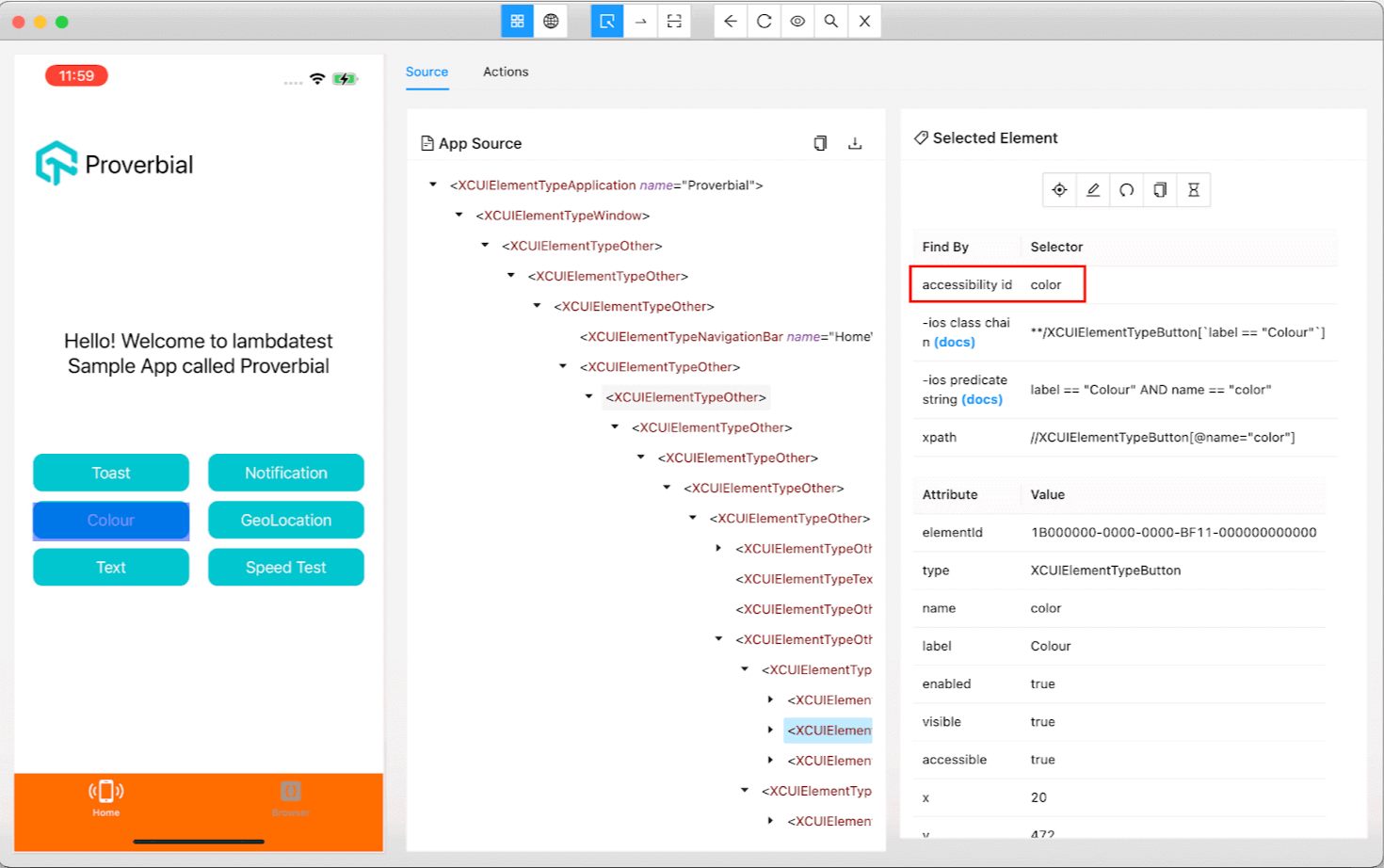This screenshot has width=1384, height=868.
Task: Activate the select elements tool
Action: tap(607, 20)
